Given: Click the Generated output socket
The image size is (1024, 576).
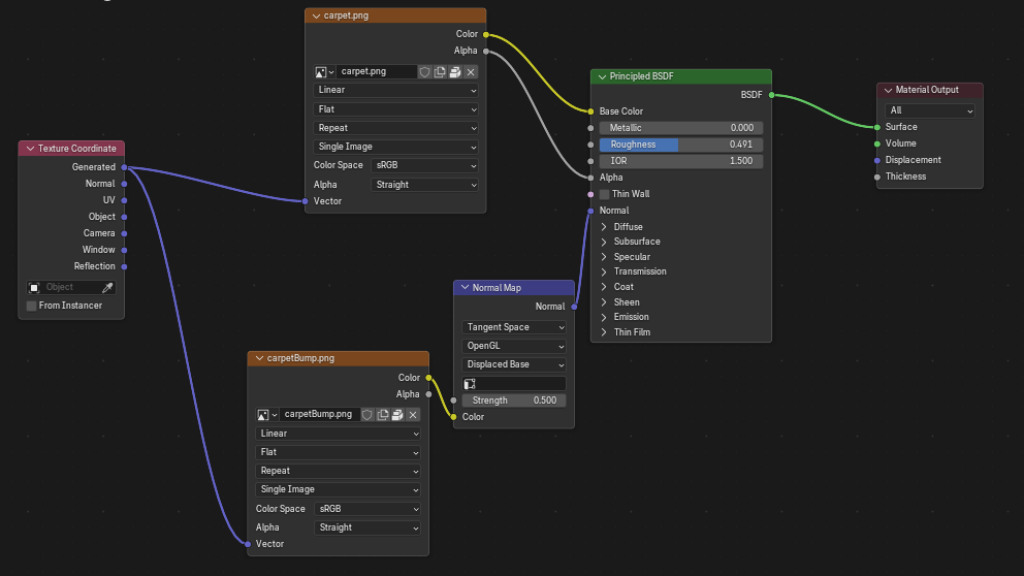Looking at the screenshot, I should point(124,167).
